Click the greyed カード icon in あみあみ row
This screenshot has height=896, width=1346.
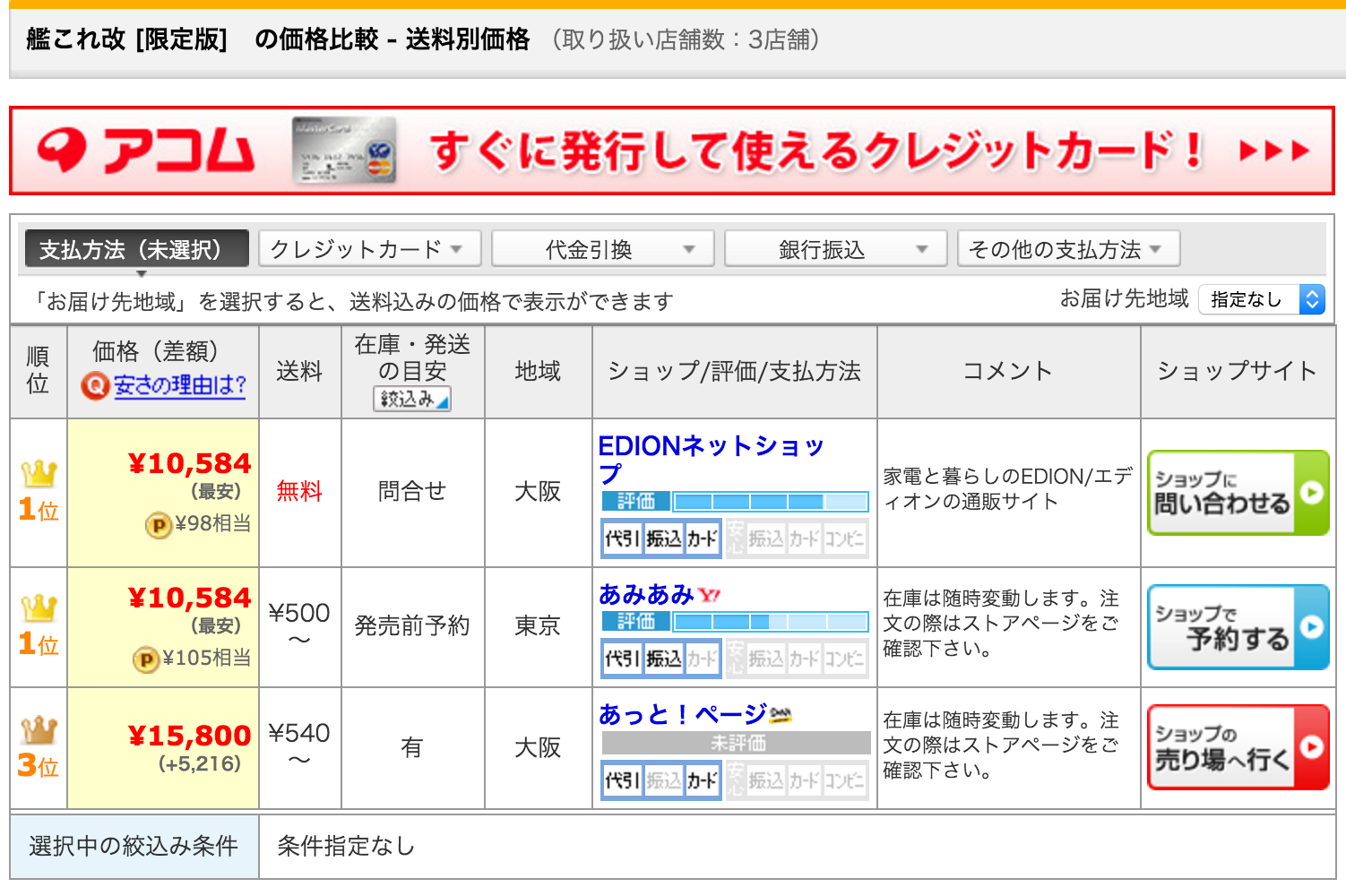703,659
